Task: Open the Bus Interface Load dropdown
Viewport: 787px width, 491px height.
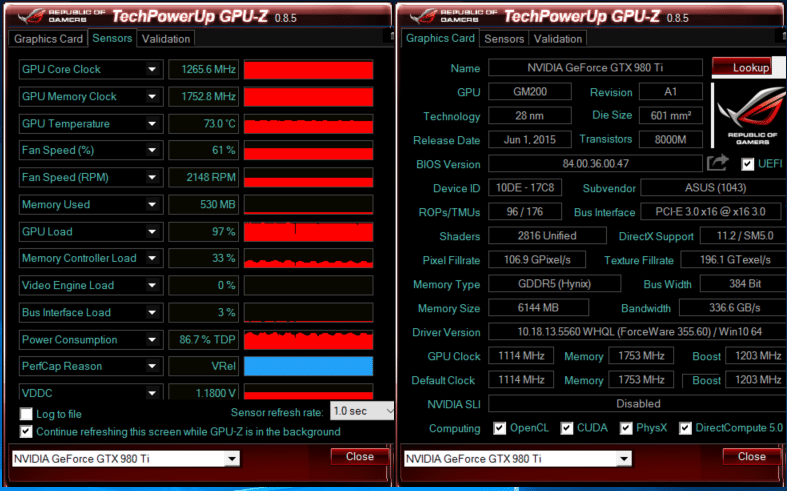Action: click(152, 312)
